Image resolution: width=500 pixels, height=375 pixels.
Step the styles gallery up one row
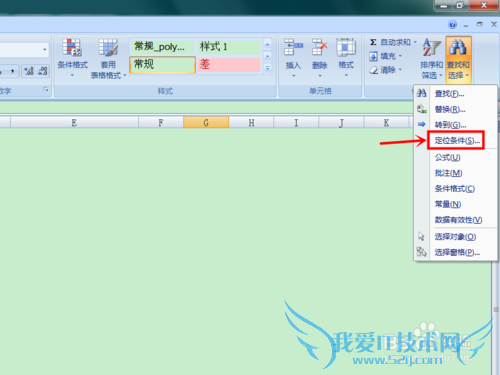(267, 44)
